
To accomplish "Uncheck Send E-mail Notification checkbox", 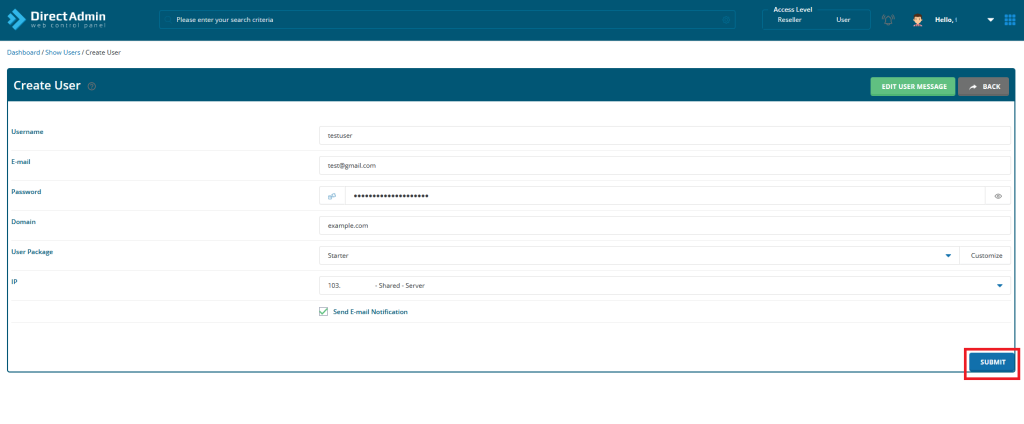I will point(323,312).
